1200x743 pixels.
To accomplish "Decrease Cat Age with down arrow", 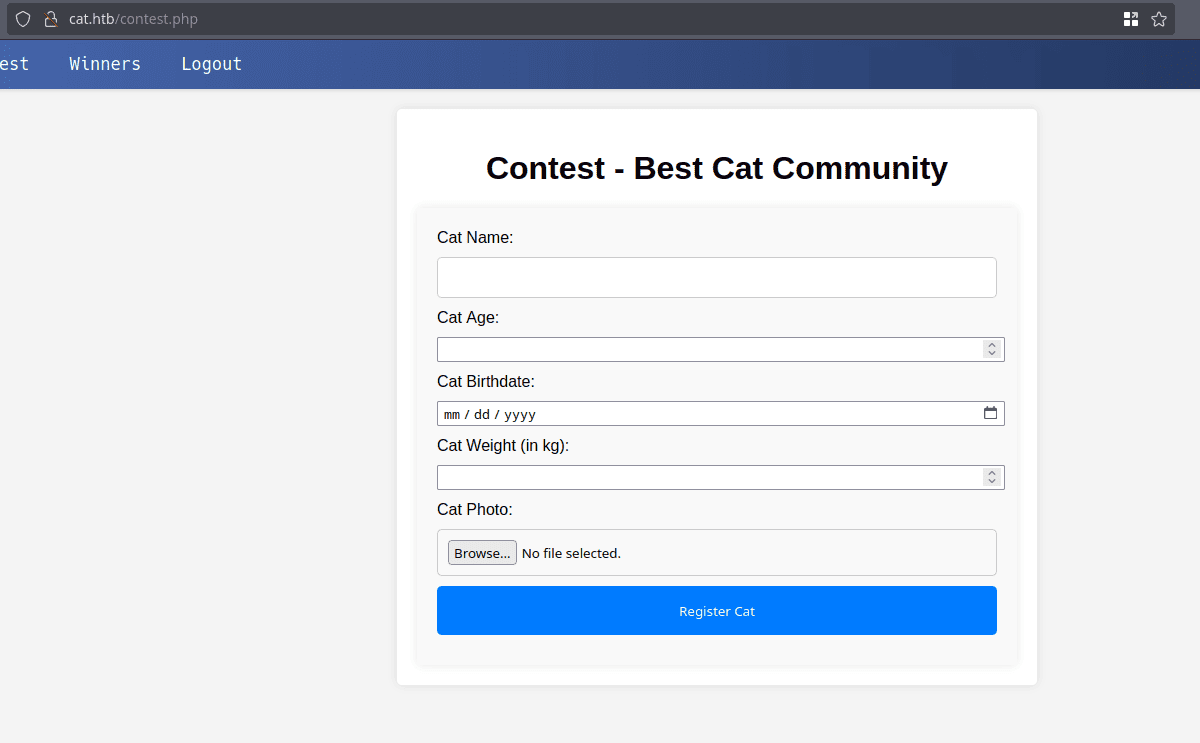I will [x=992, y=353].
